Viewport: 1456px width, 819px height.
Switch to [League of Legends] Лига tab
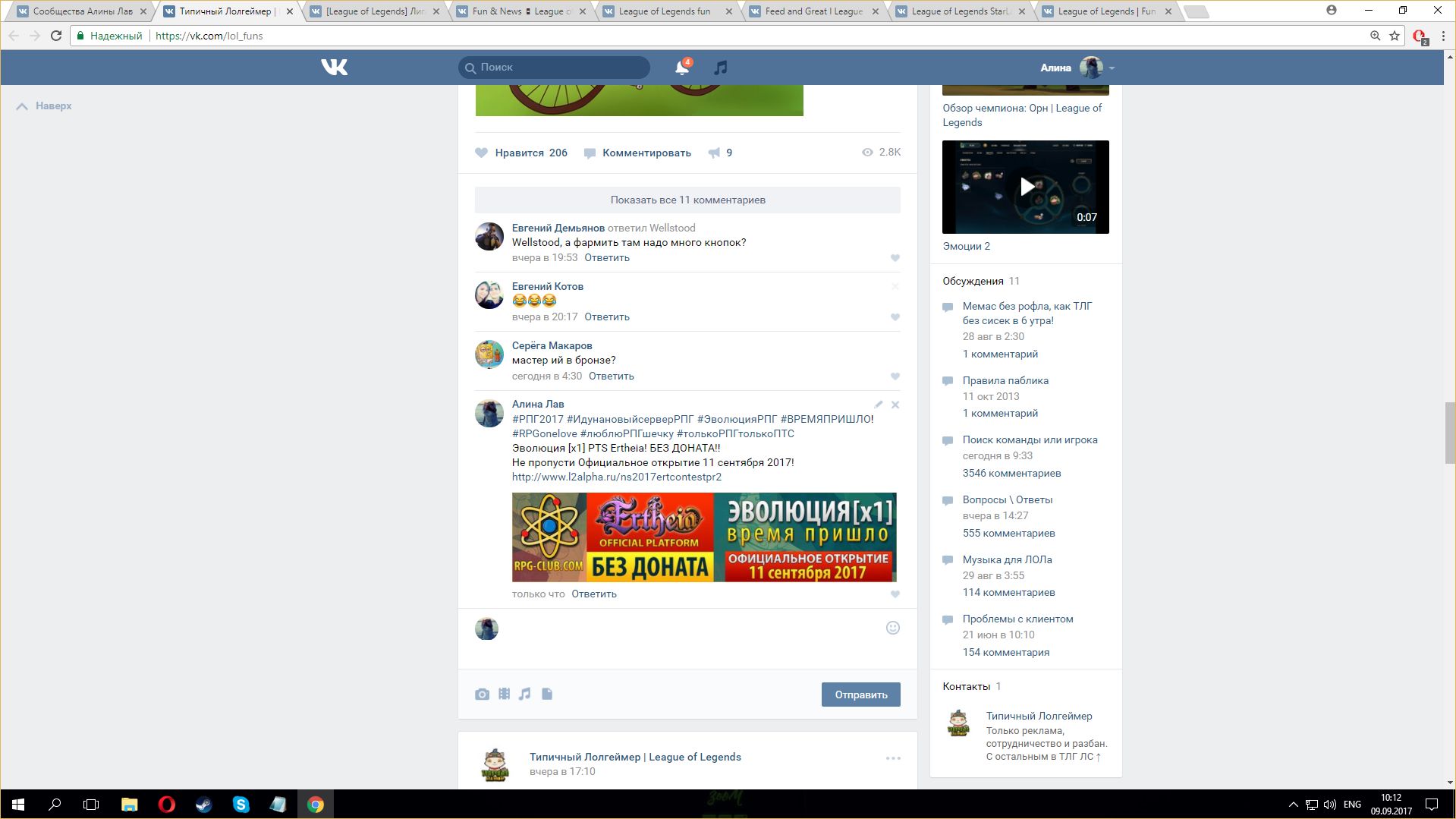pyautogui.click(x=376, y=11)
